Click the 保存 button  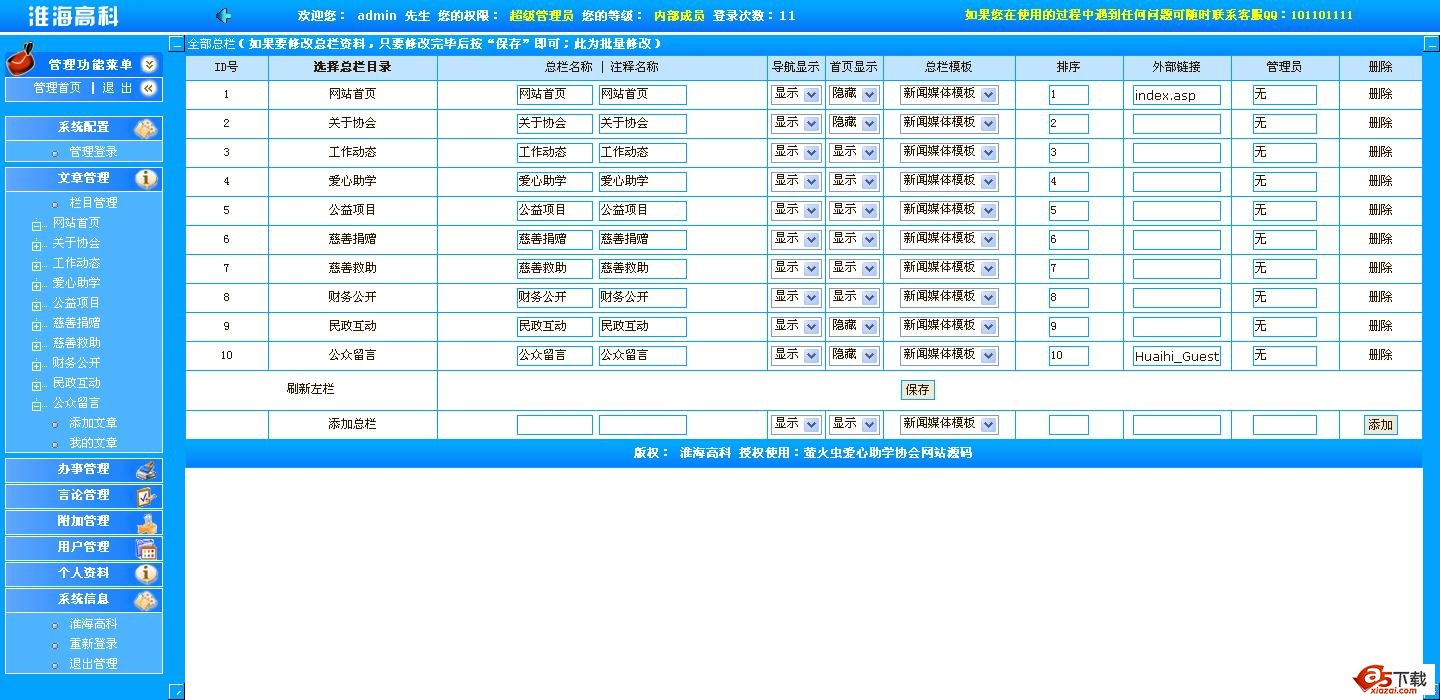click(917, 390)
